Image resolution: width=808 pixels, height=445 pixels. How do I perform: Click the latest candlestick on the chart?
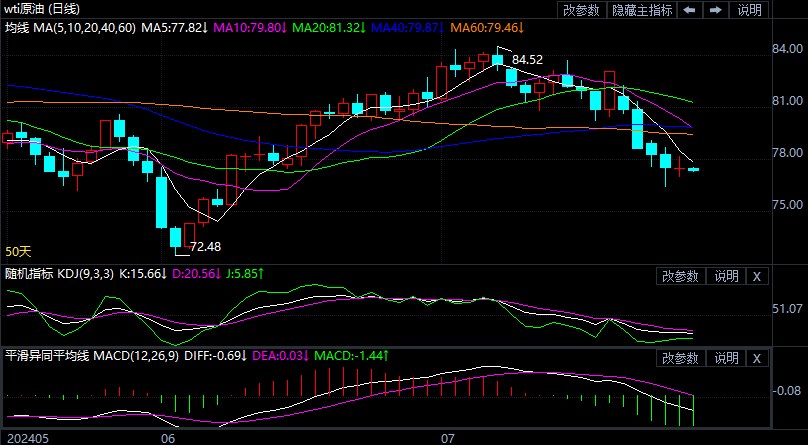tap(694, 169)
